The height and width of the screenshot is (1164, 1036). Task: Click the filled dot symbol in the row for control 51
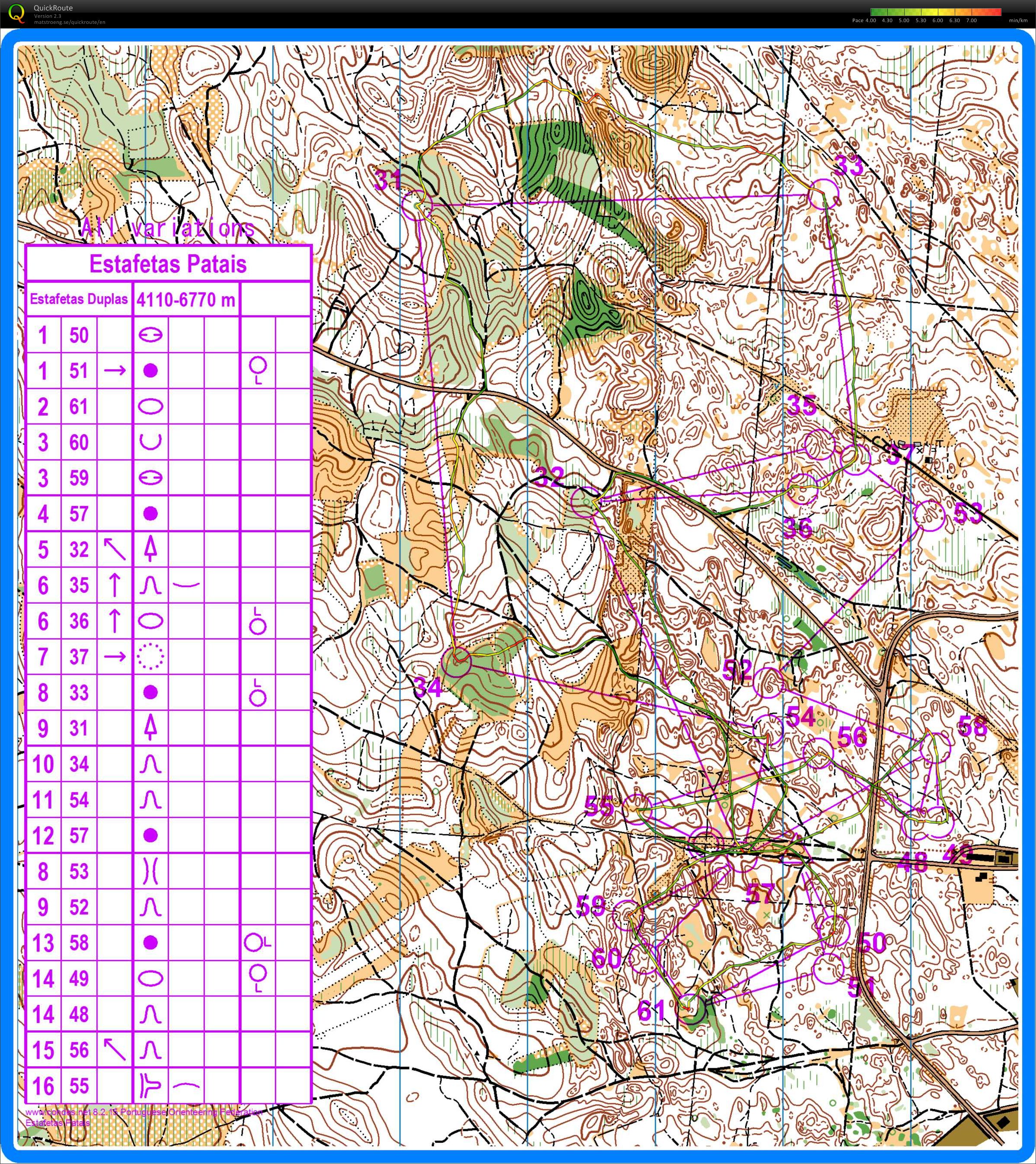point(150,371)
